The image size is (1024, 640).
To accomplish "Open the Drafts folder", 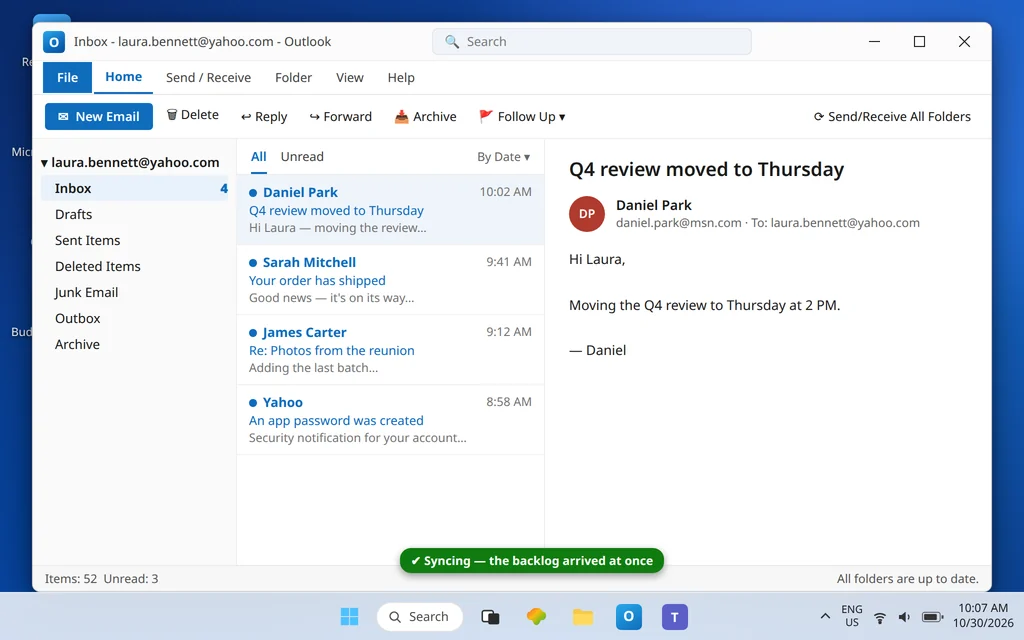I will [x=135, y=214].
